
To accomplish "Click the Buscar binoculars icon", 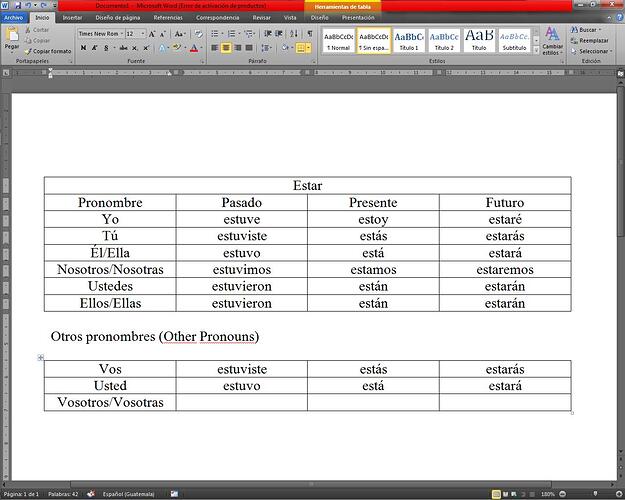I will point(574,30).
